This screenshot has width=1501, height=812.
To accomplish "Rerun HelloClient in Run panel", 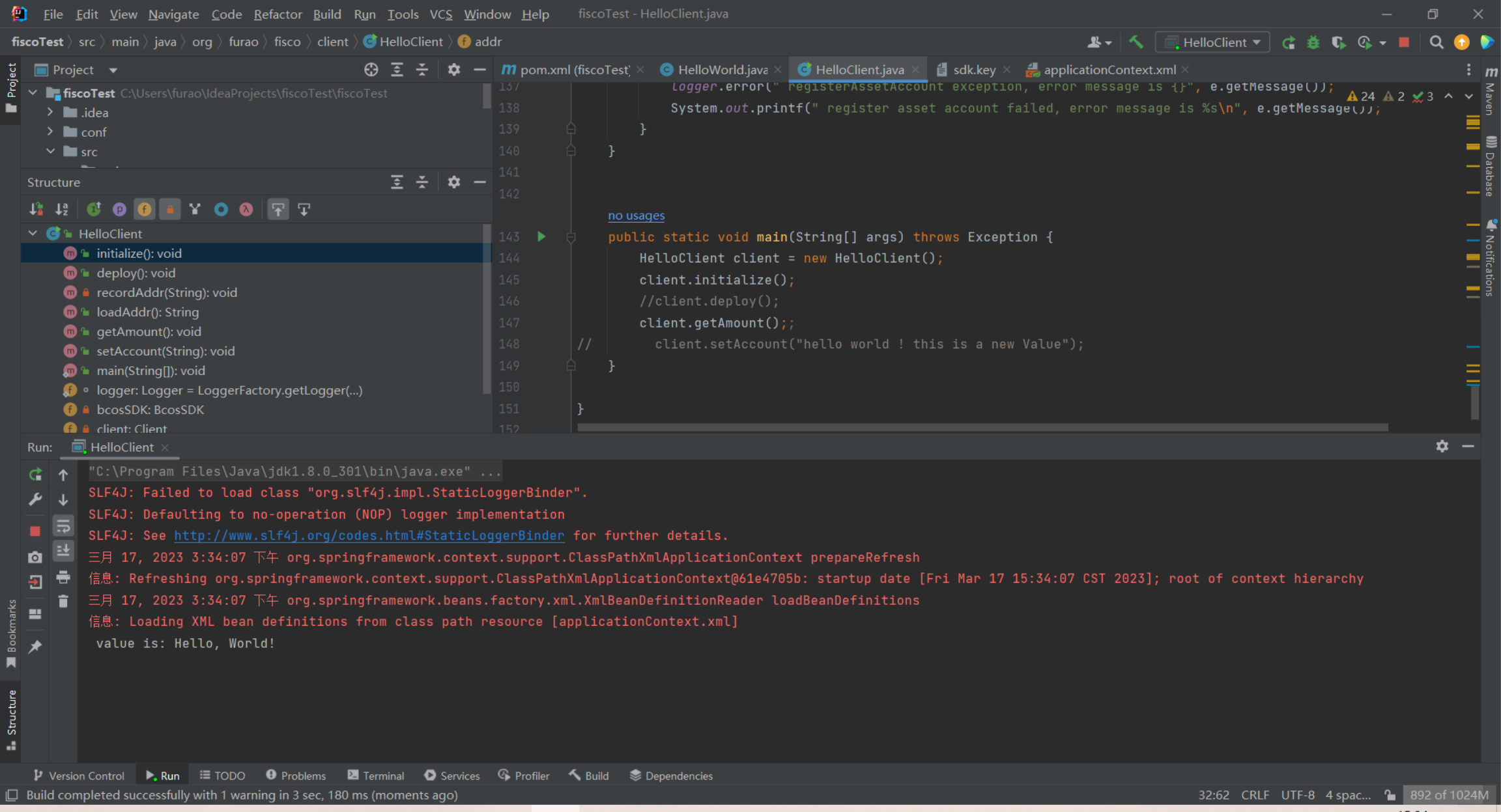I will pos(35,475).
